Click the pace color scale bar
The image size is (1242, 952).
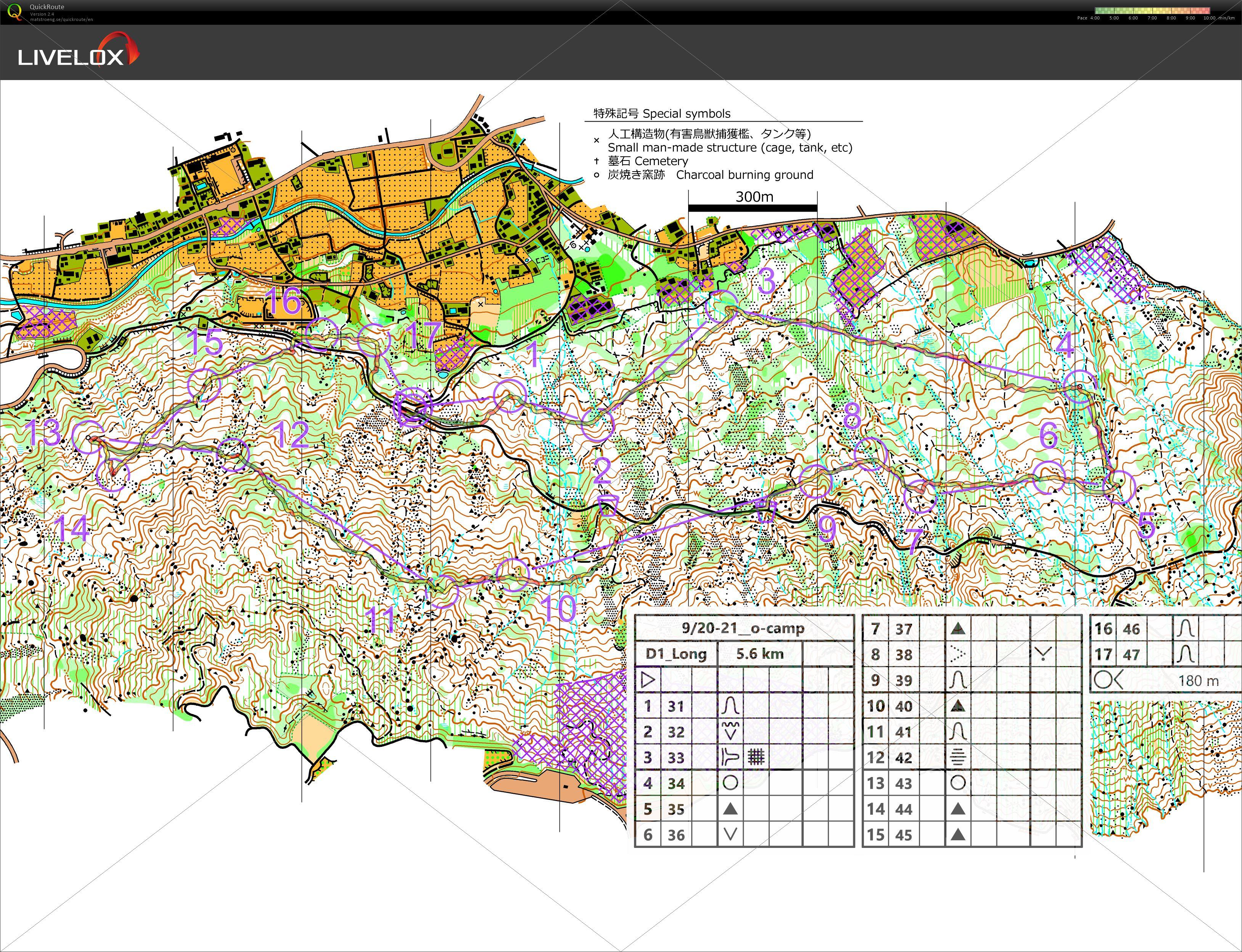[x=1152, y=10]
